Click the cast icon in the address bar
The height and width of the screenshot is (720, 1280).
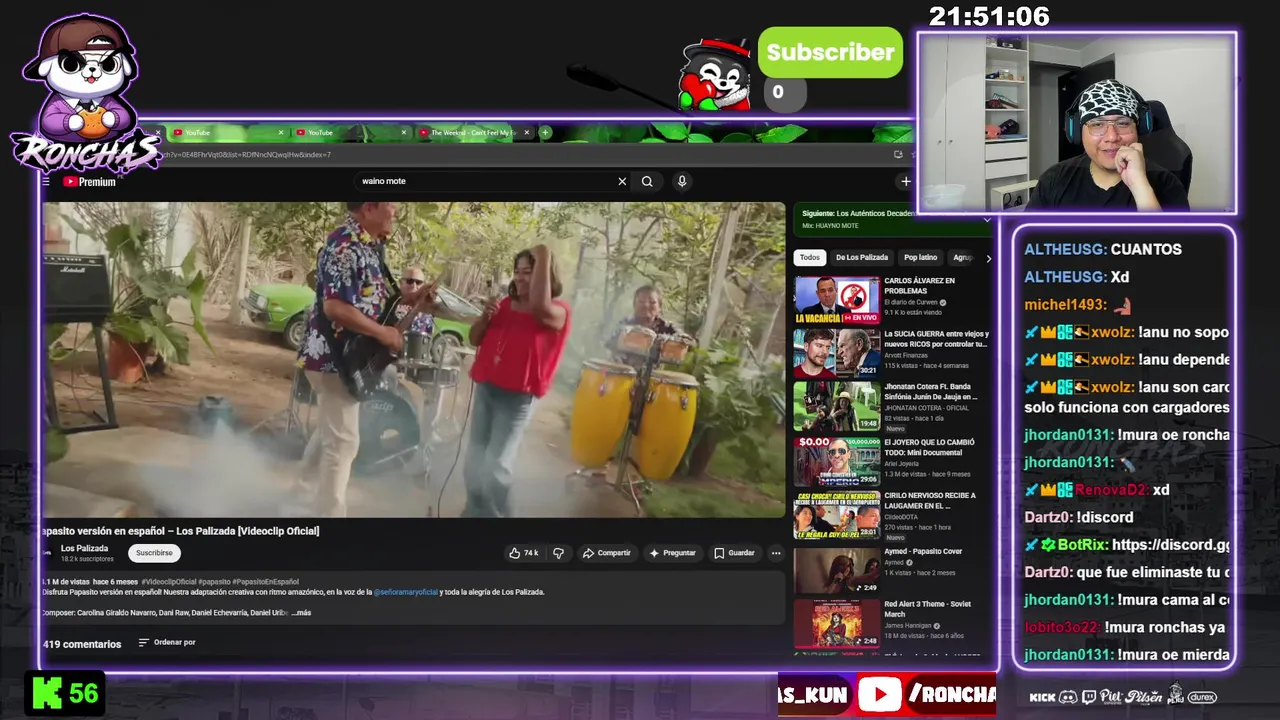[898, 154]
